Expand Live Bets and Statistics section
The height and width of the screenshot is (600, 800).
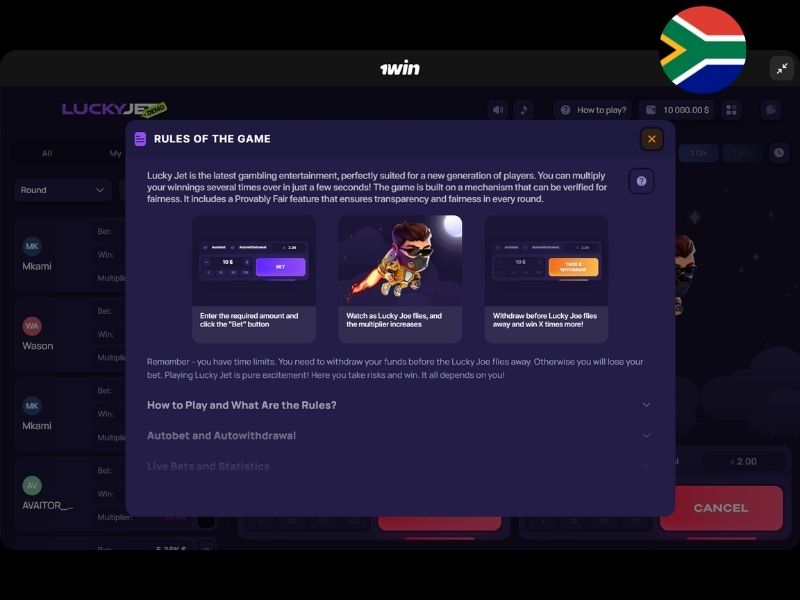[398, 466]
